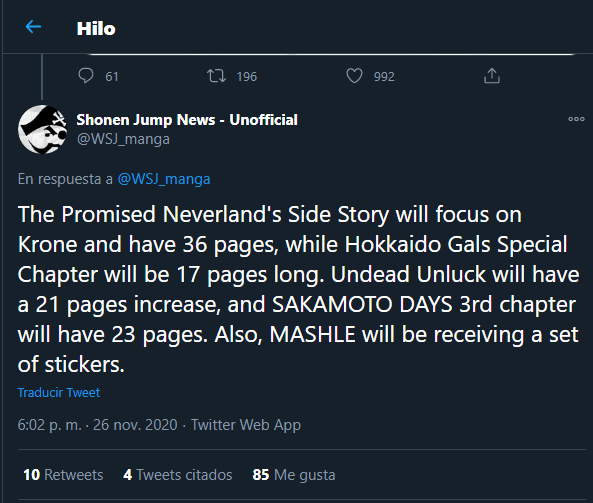Click Traducir Tweet to translate

pos(59,393)
